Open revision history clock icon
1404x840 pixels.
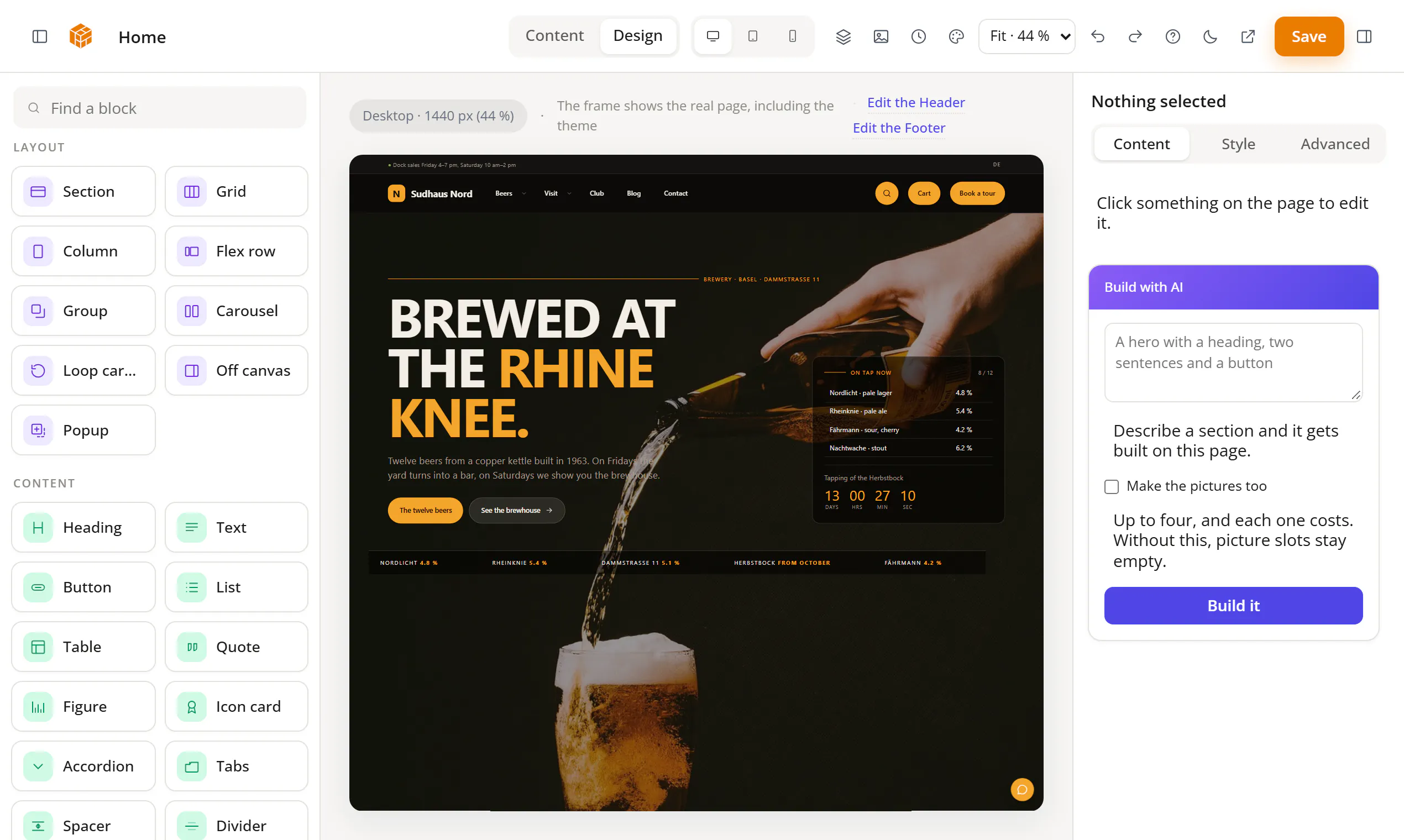918,37
